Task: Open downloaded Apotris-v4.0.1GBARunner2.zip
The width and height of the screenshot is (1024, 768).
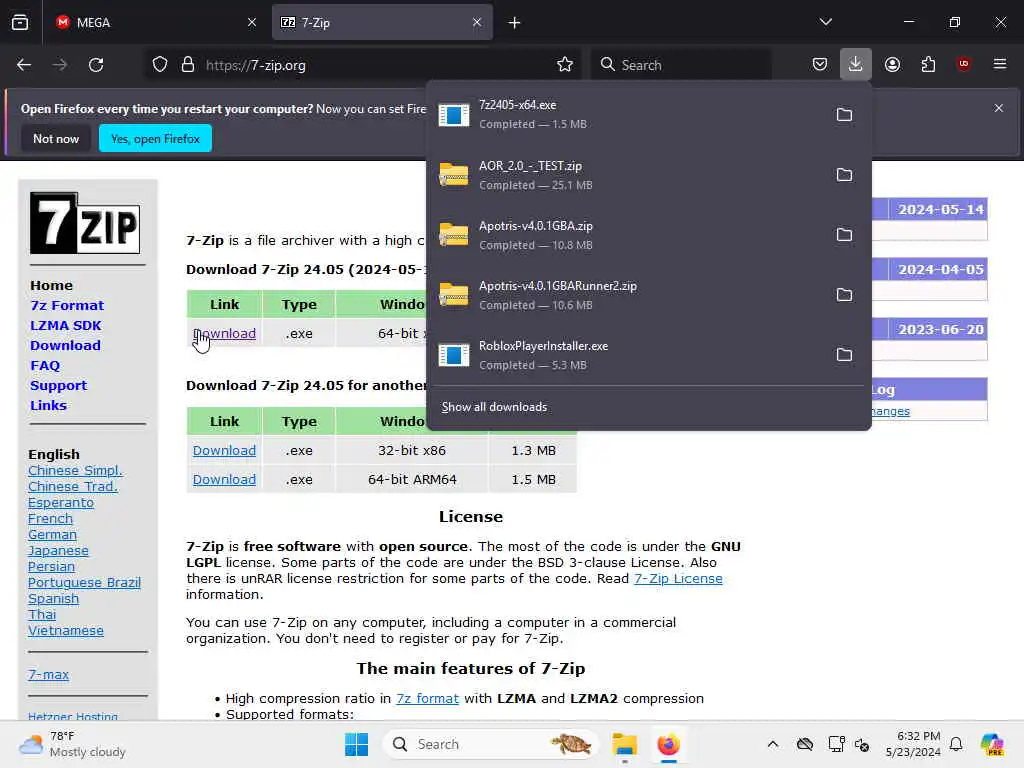Action: pyautogui.click(x=627, y=295)
